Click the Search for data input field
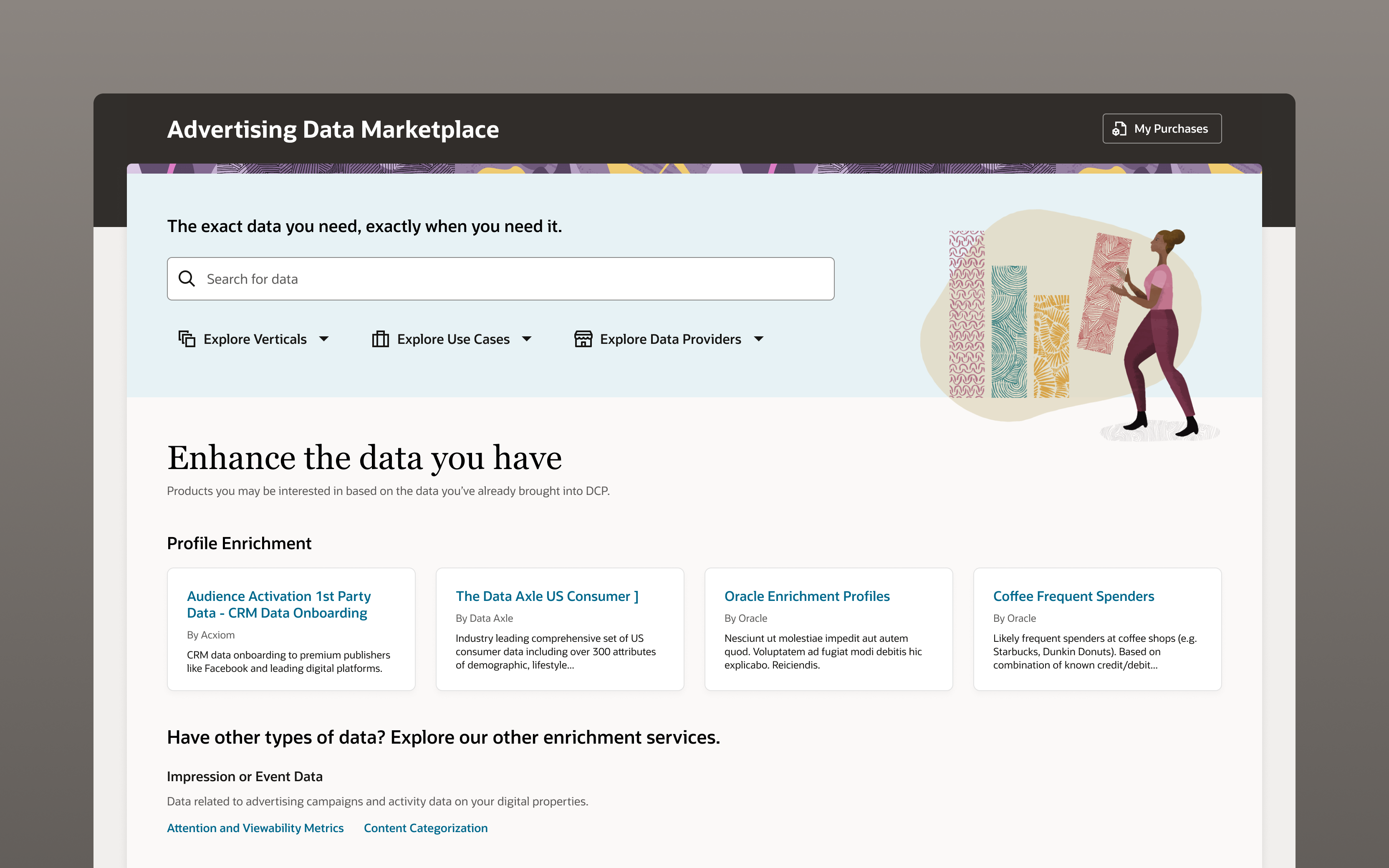1389x868 pixels. [499, 278]
